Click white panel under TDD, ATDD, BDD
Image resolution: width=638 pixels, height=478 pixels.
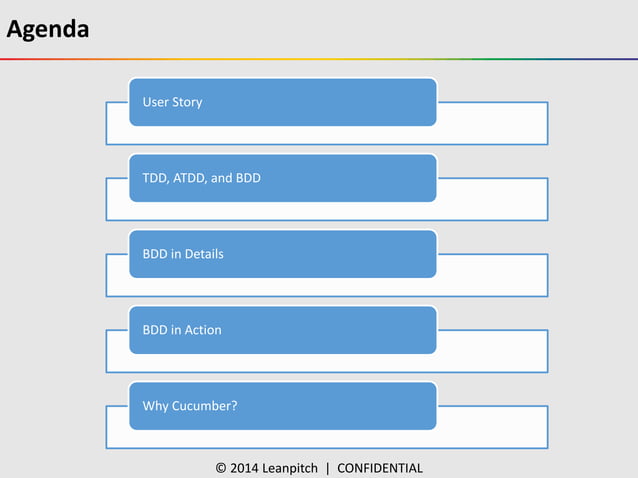490,201
